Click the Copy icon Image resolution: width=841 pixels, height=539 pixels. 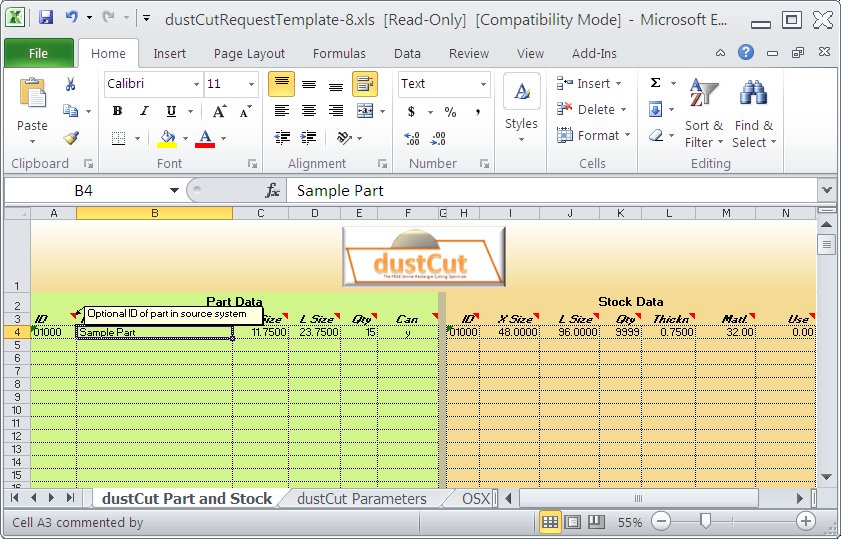tap(70, 110)
